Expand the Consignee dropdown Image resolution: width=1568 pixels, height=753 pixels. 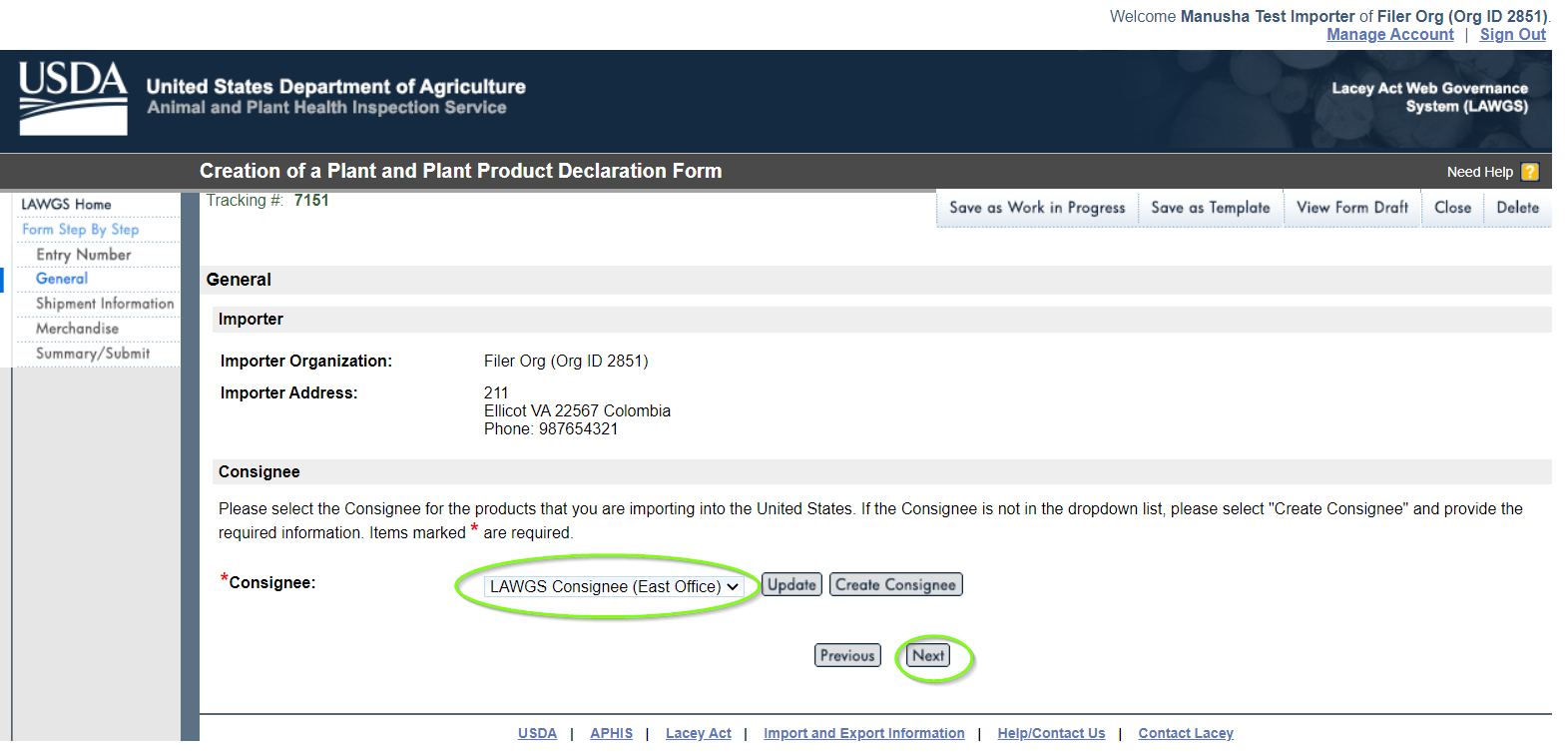(614, 586)
